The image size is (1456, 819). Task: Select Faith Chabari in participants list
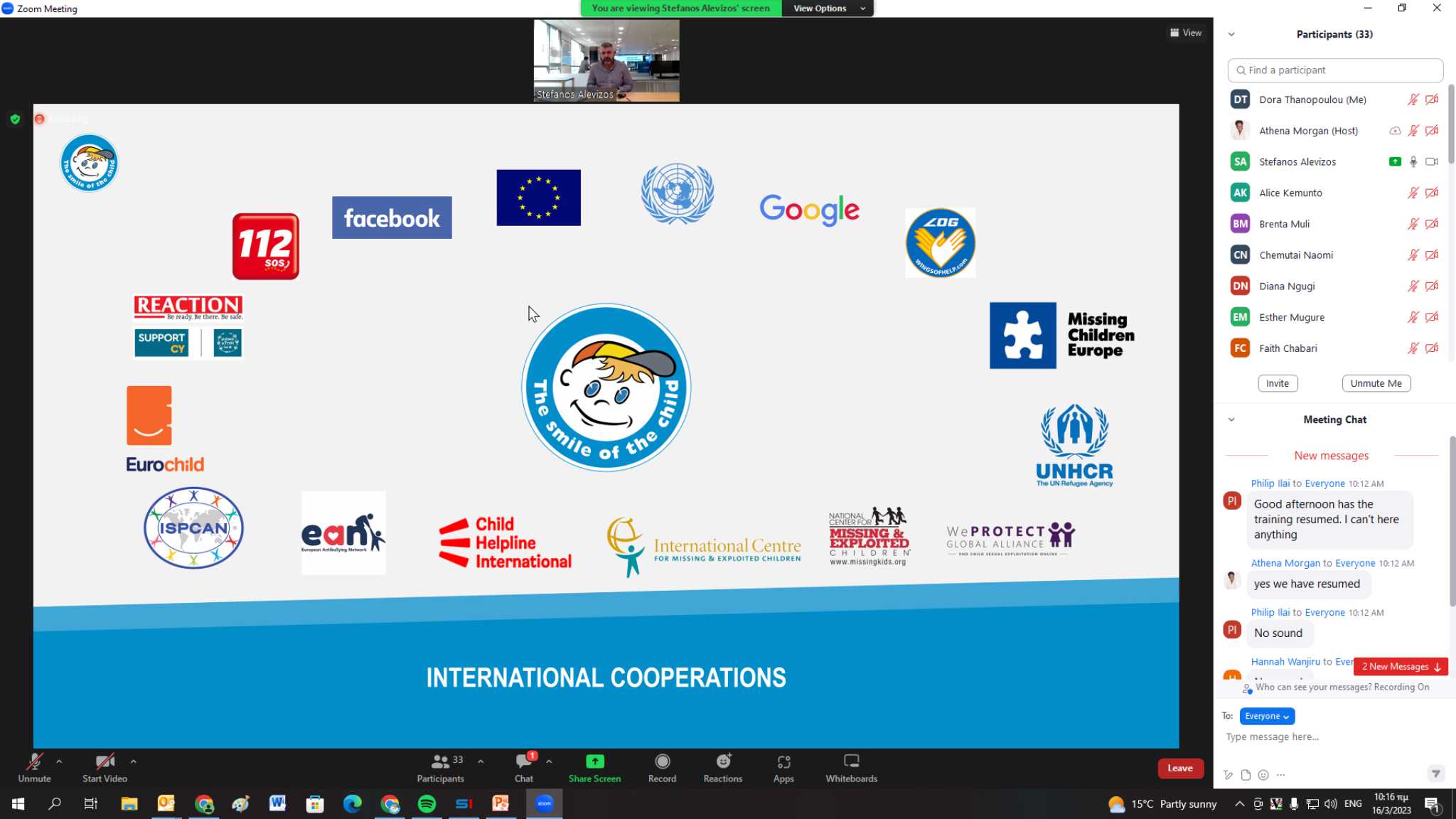point(1334,348)
